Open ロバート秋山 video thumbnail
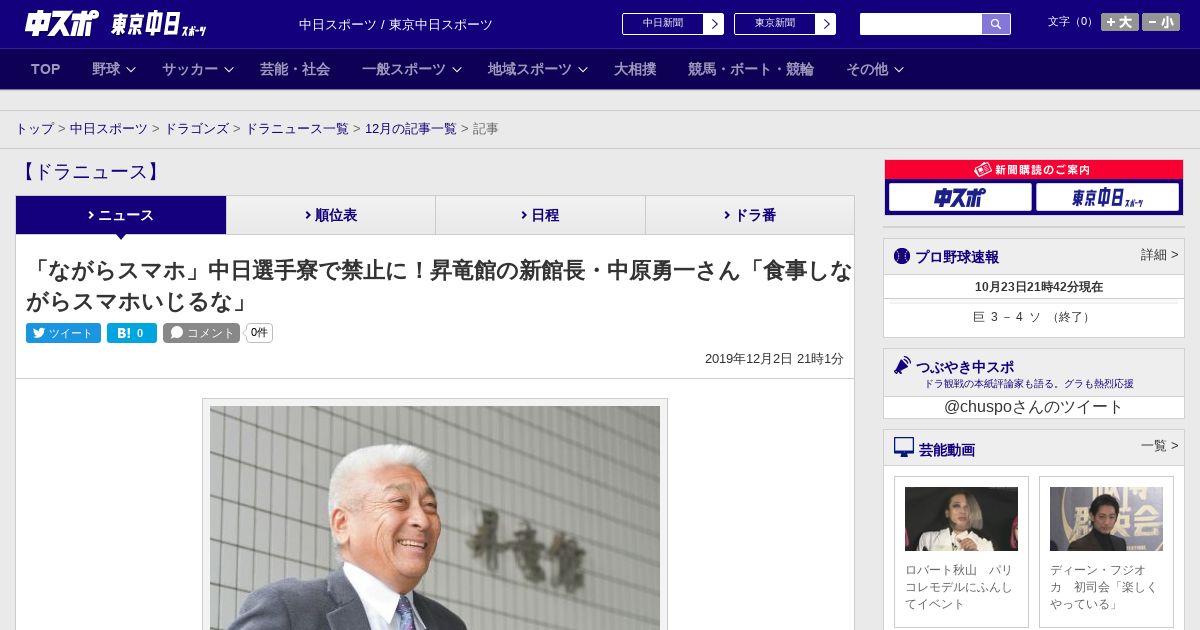Viewport: 1200px width, 630px height. click(961, 519)
